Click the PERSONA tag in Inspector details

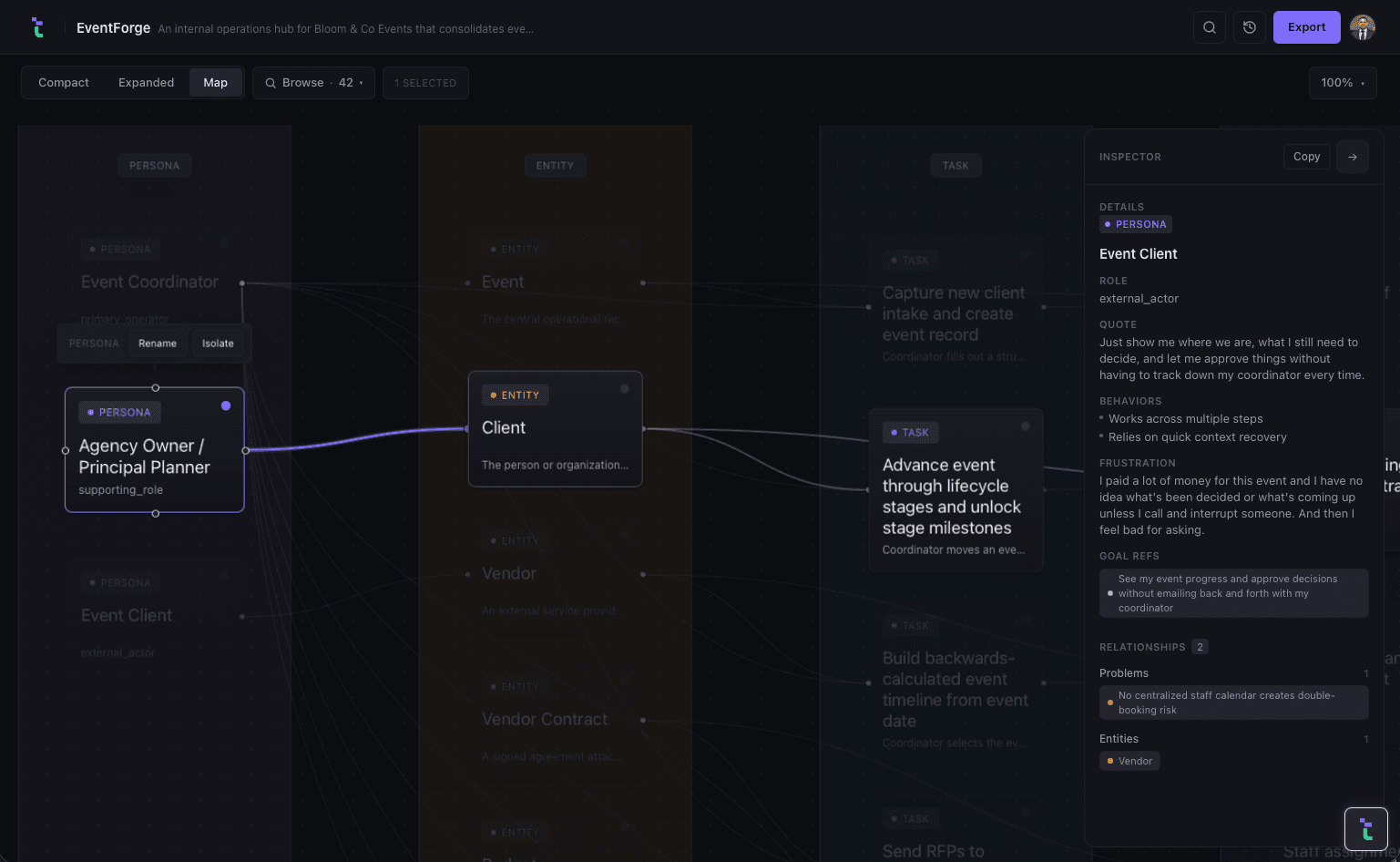1136,224
